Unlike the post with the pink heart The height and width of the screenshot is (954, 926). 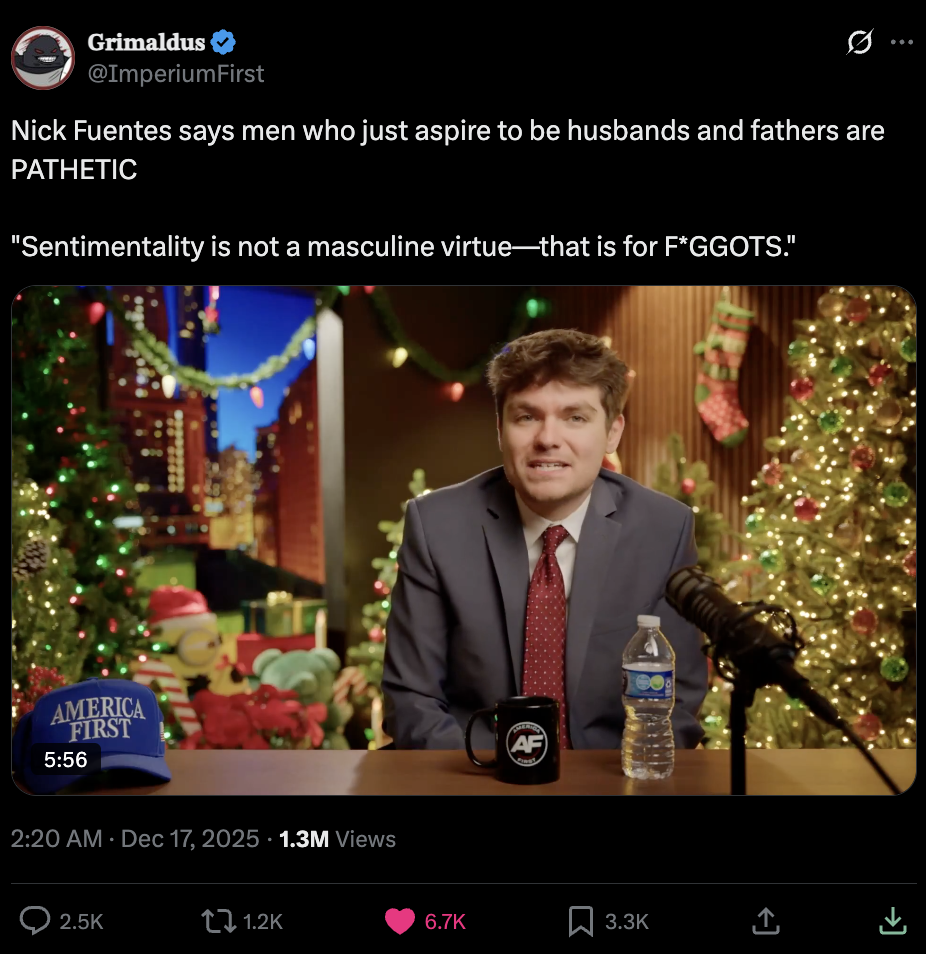[400, 921]
